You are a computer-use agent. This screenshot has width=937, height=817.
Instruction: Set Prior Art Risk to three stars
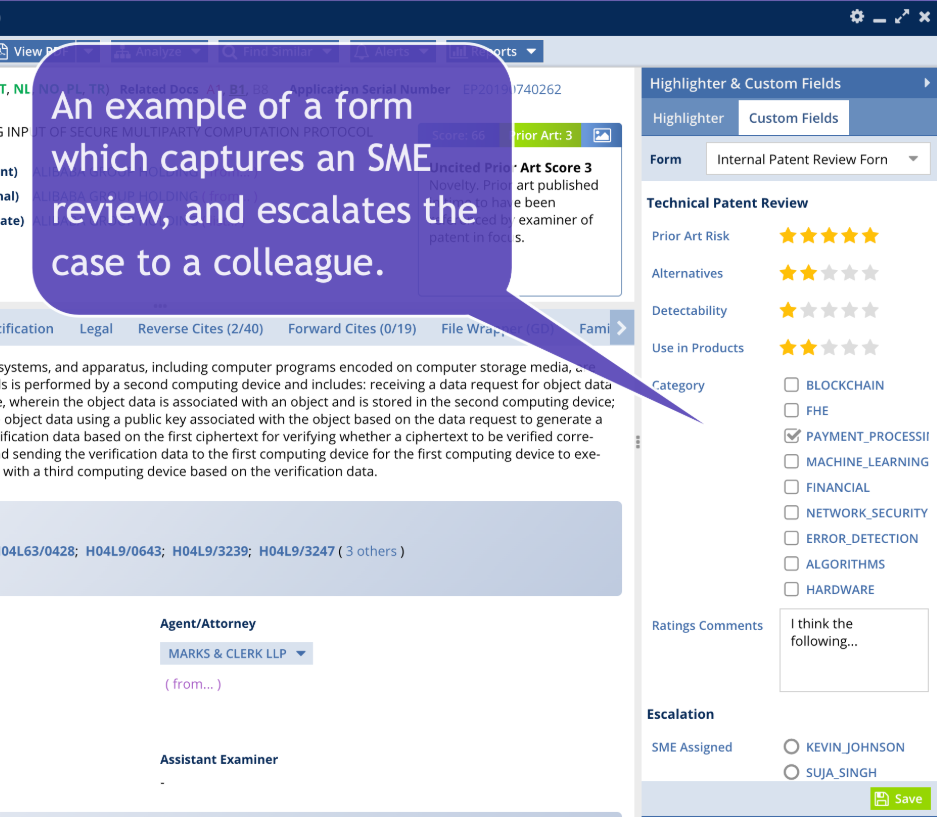tap(829, 236)
